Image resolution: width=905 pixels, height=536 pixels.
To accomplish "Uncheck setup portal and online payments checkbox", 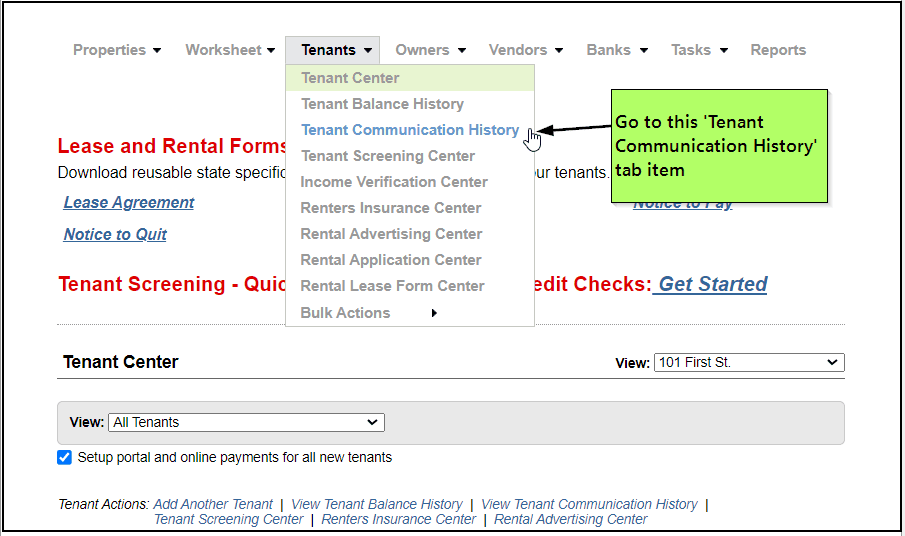I will (x=65, y=457).
